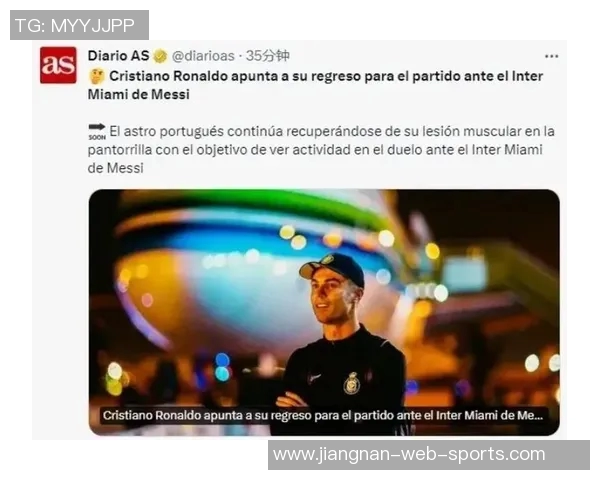Open the Diario AS display name
This screenshot has height=480, width=600.
119,56
